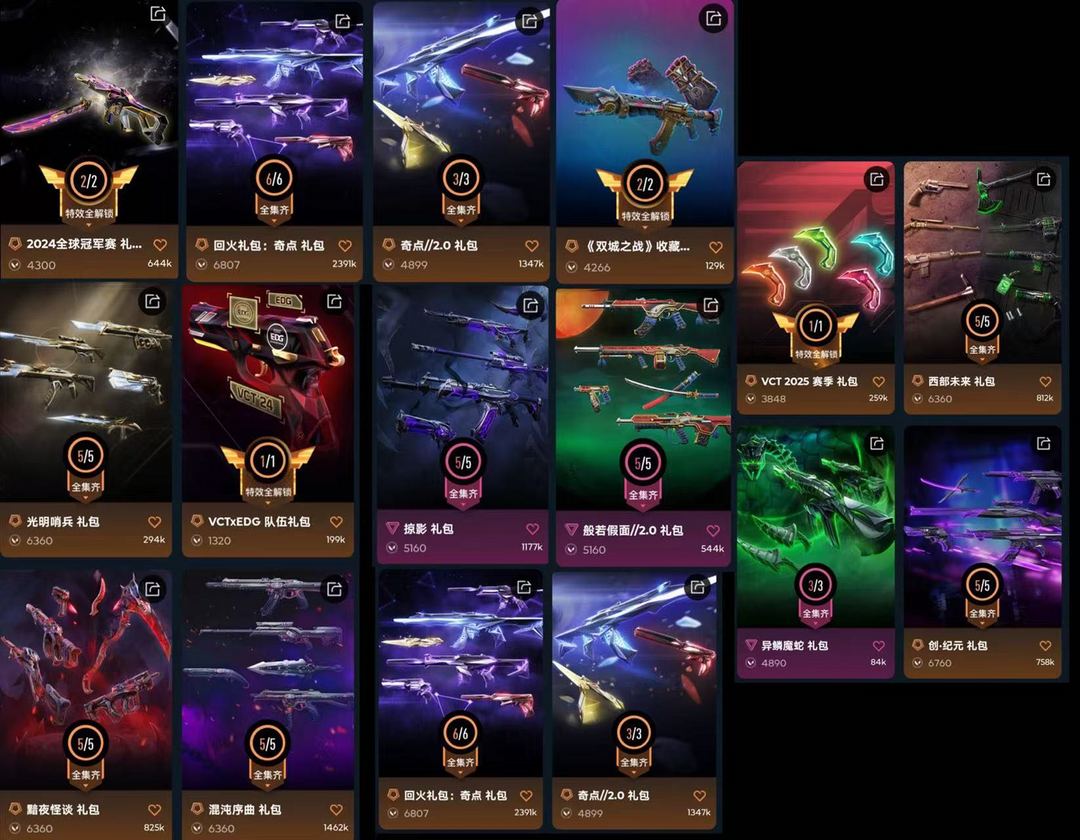Image resolution: width=1080 pixels, height=840 pixels.
Task: Click share icon on VCTxEDG 队伍礼包 card
Action: click(335, 301)
